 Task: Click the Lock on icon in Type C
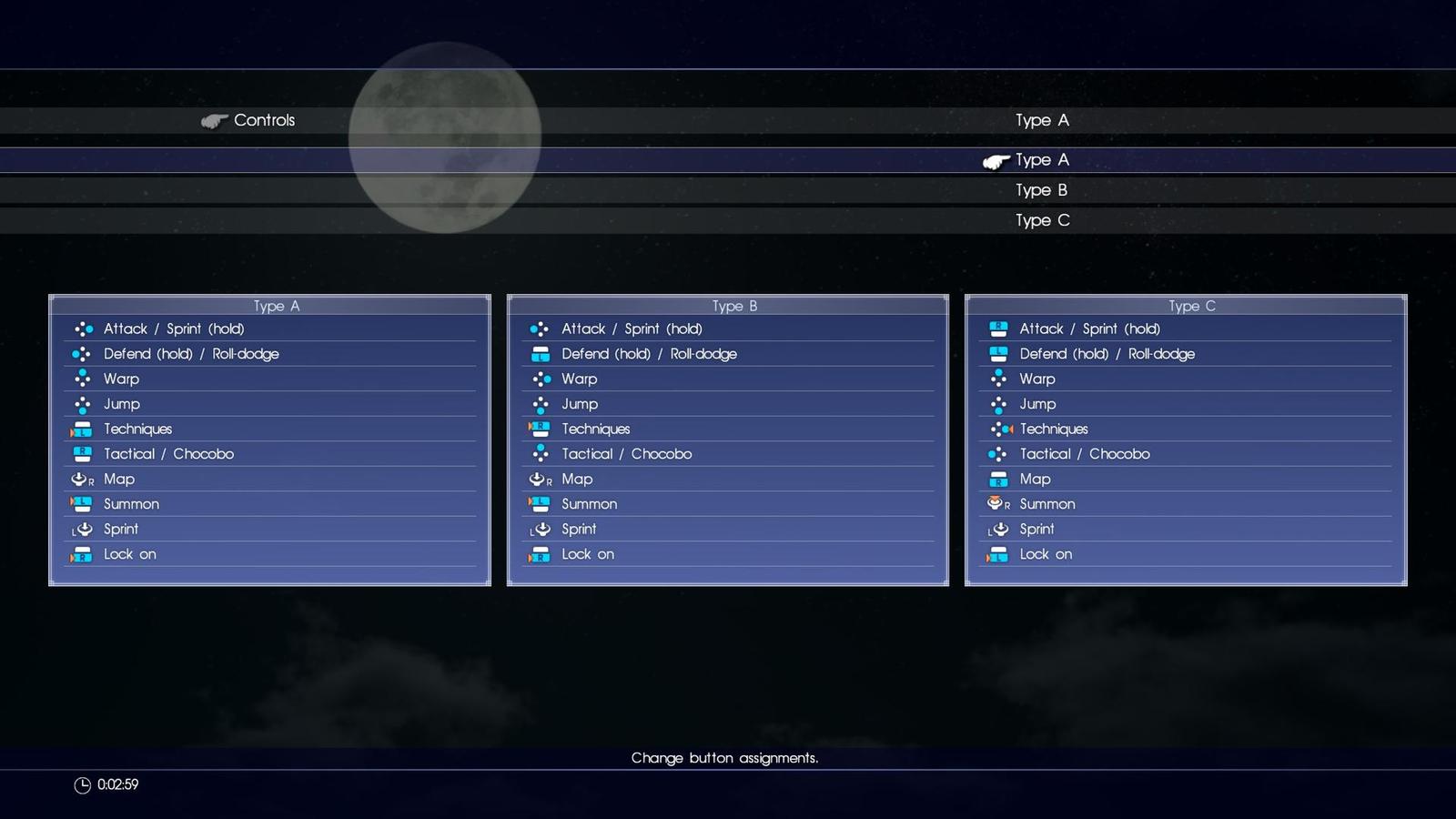(x=997, y=554)
